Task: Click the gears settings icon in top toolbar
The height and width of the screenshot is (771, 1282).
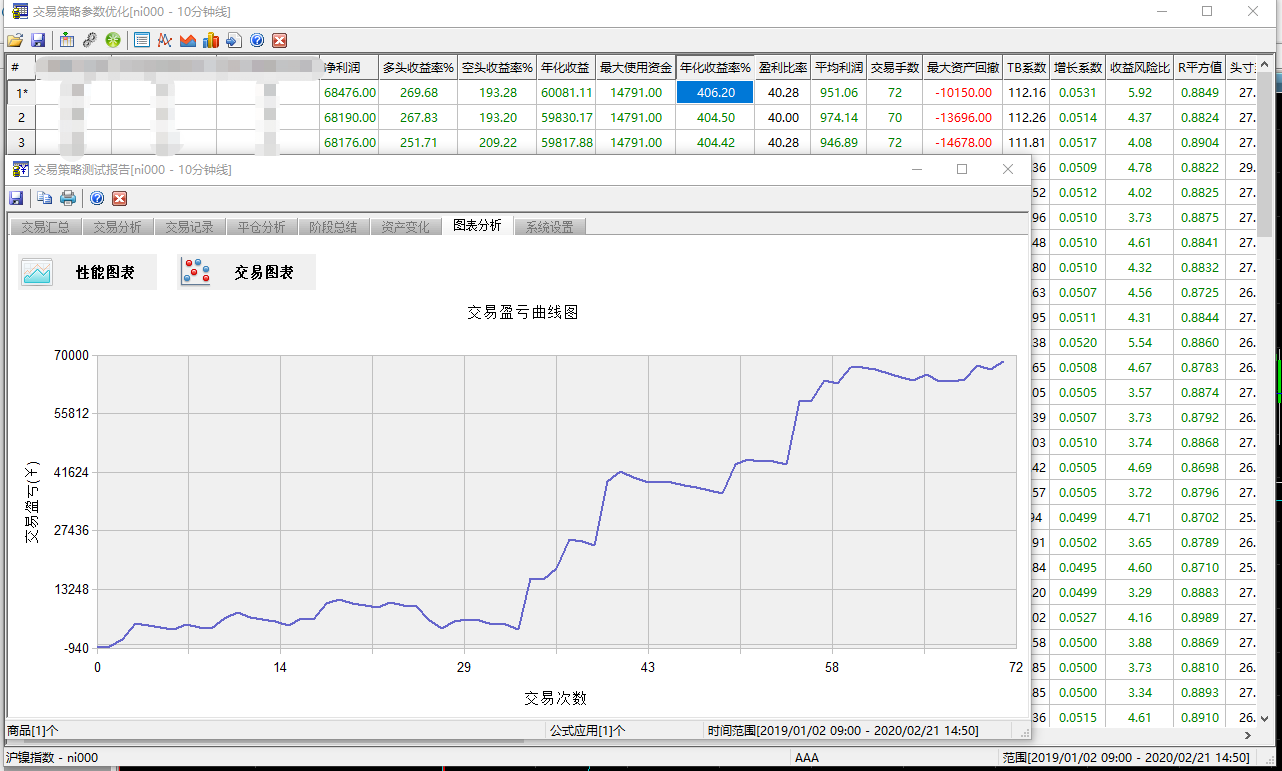Action: pos(89,40)
